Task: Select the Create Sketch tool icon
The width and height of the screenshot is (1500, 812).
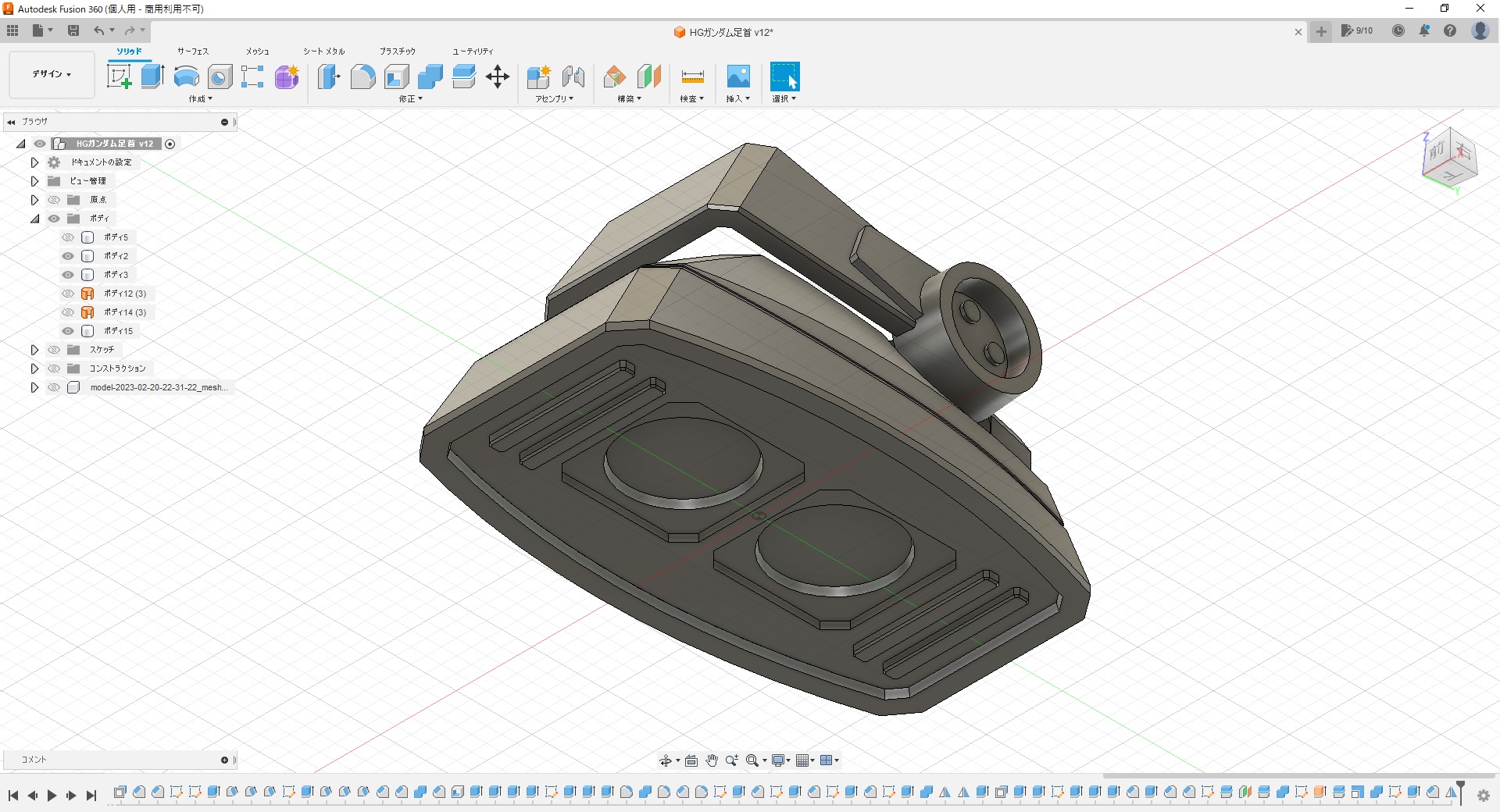Action: (x=119, y=77)
